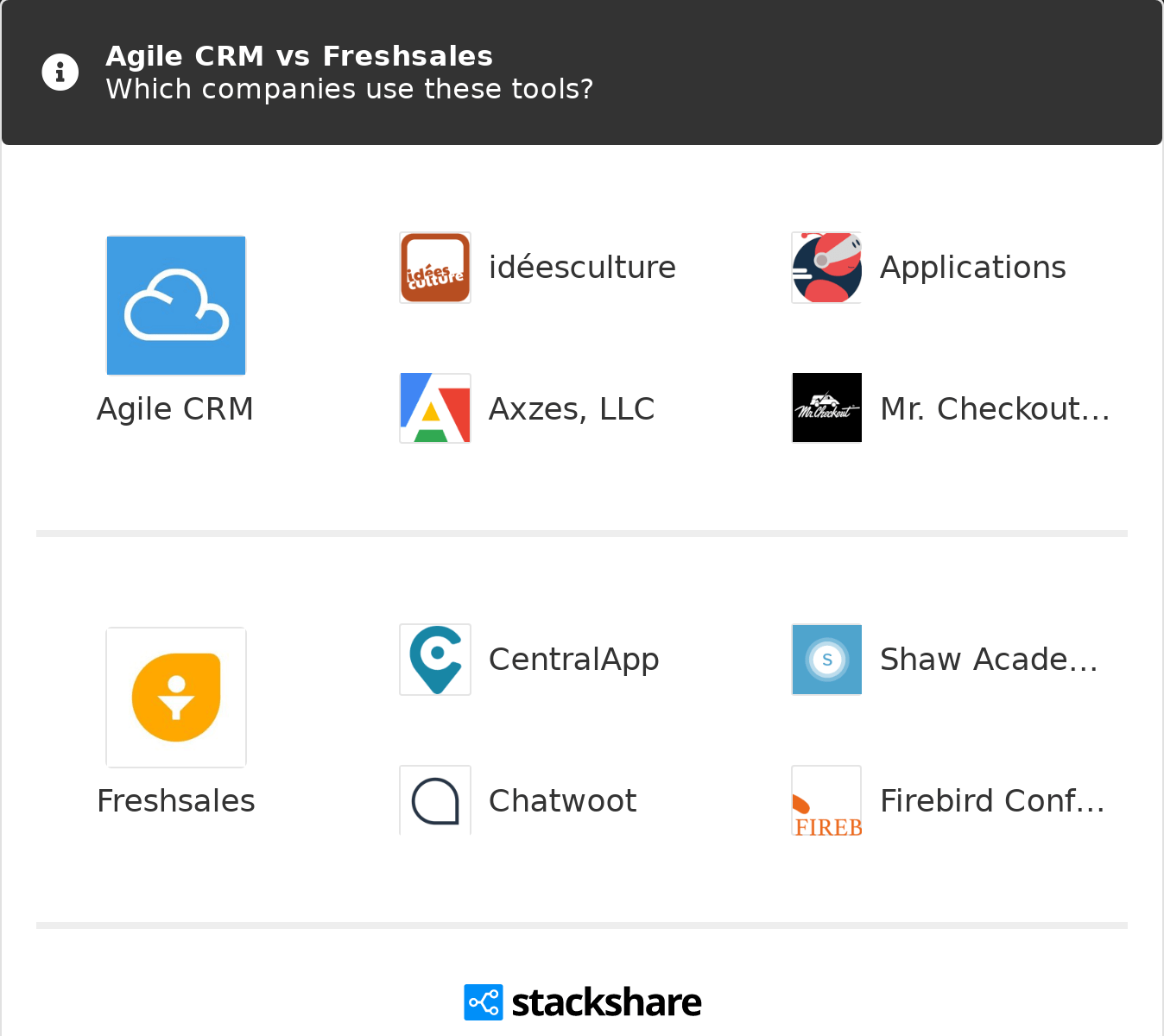This screenshot has width=1164, height=1036.
Task: Click the Agile CRM vs Freshsales title
Action: point(299,56)
